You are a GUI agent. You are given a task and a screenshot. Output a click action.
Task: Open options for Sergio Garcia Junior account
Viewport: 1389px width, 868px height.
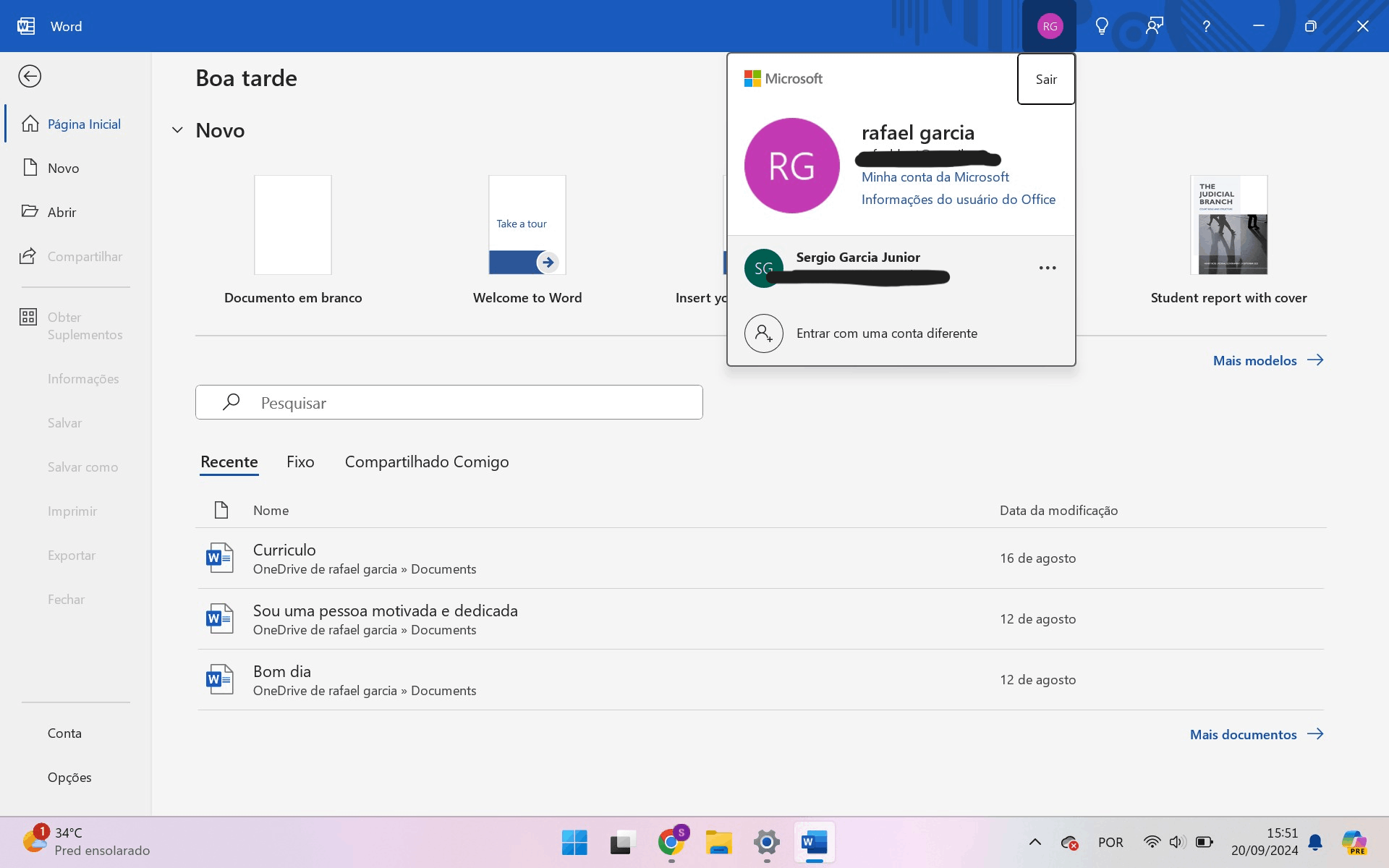(1048, 268)
